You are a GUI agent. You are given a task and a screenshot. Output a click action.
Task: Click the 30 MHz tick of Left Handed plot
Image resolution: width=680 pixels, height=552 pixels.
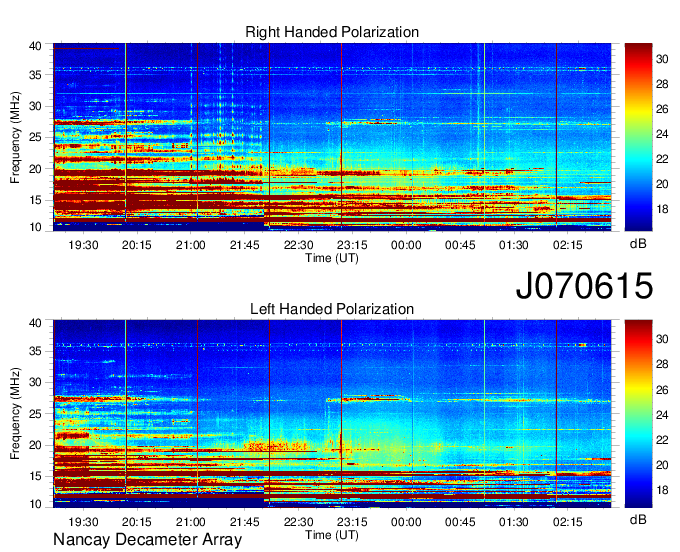click(35, 382)
